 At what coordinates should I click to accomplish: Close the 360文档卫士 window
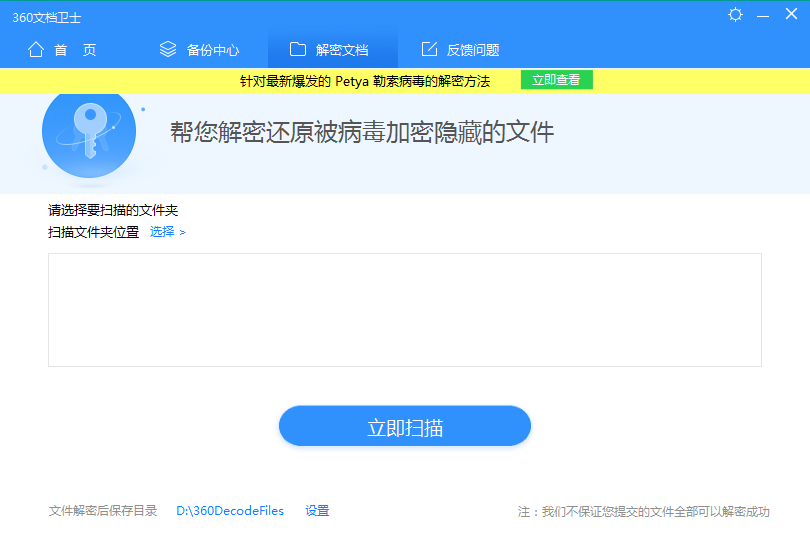(x=791, y=15)
